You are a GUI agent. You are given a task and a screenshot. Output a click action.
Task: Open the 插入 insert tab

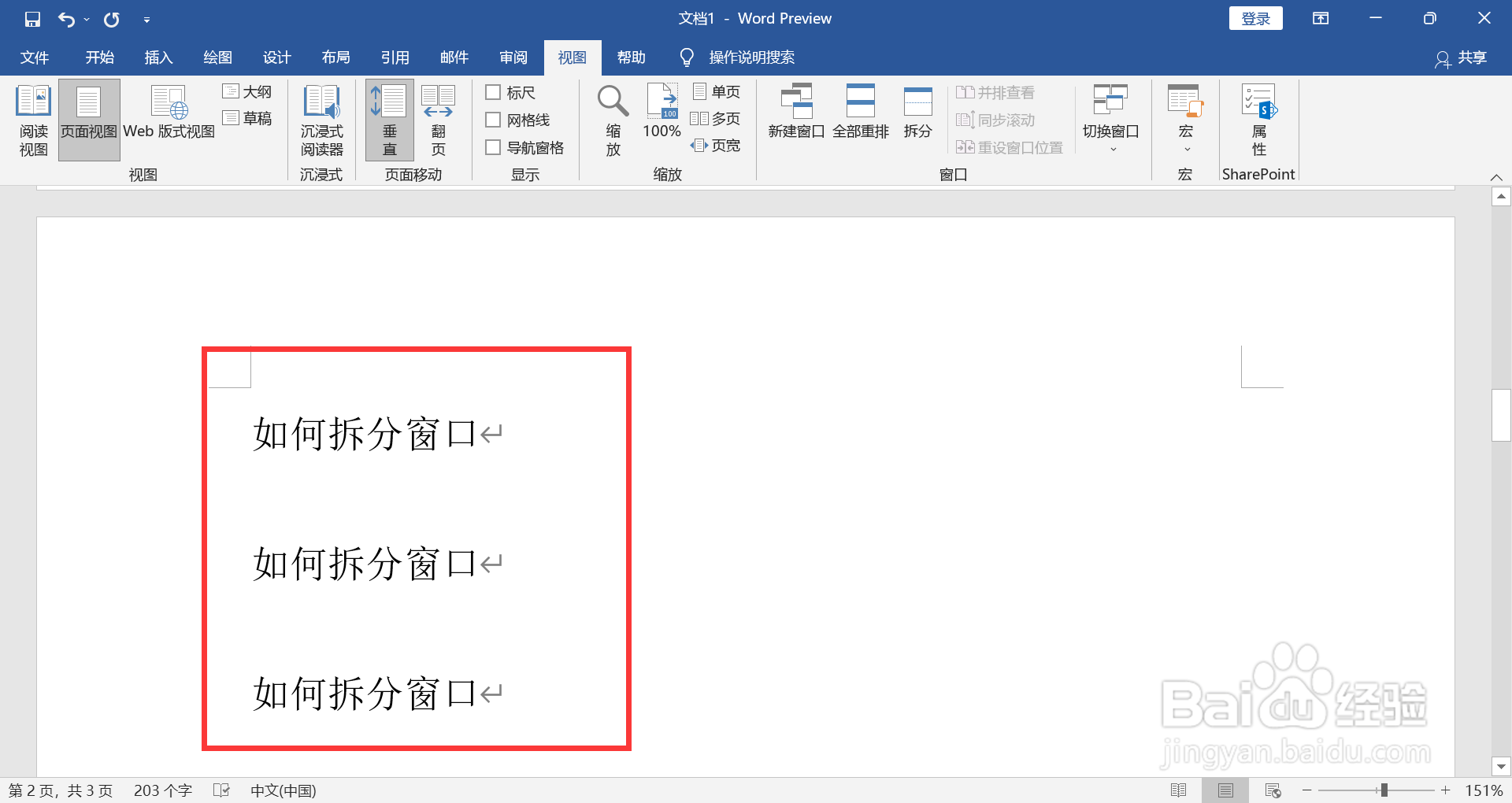tap(158, 57)
